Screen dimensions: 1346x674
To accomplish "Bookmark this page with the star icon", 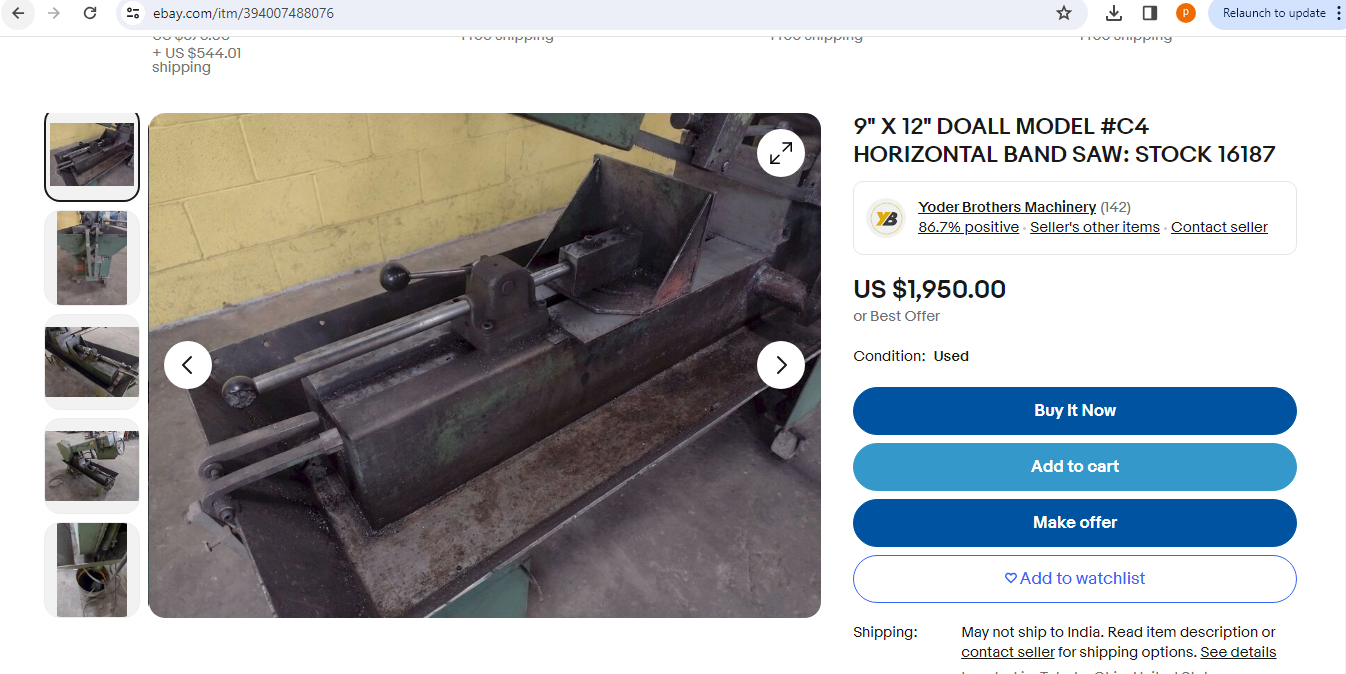I will [x=1064, y=13].
